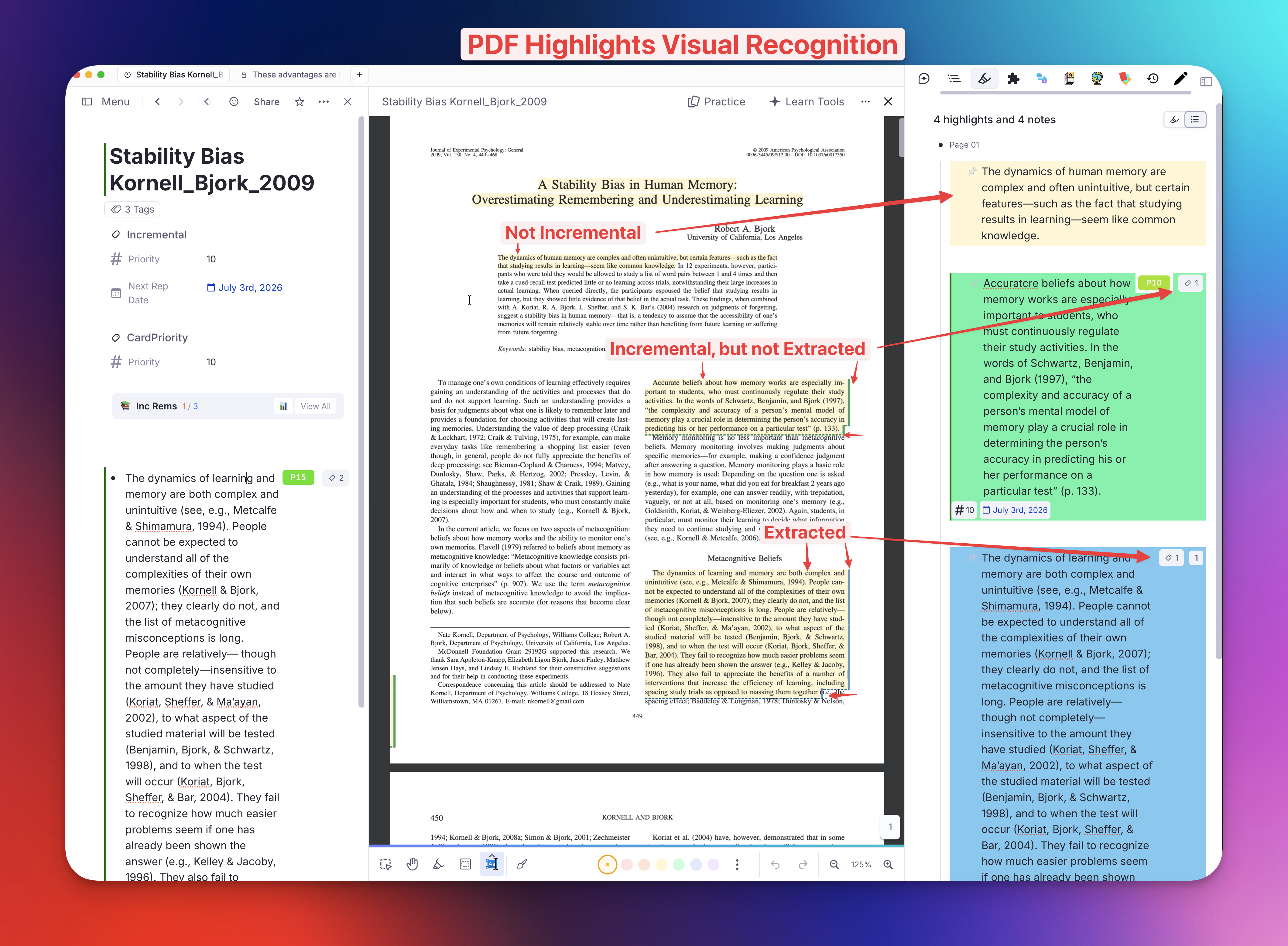
Task: Star this document as favorite
Action: pos(300,101)
